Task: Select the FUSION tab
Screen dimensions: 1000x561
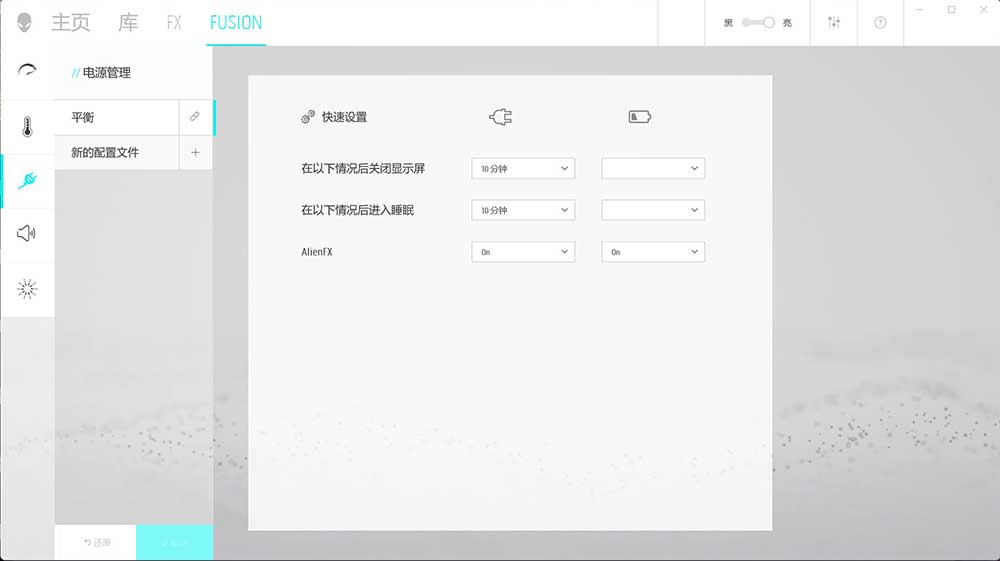Action: [236, 23]
